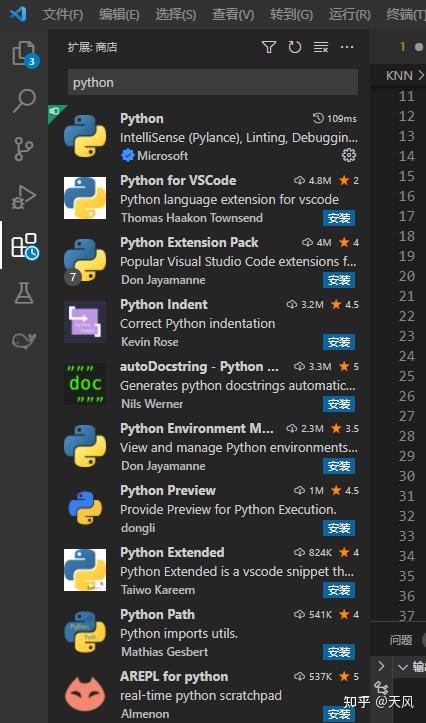This screenshot has width=426, height=723.
Task: Select Python Preview extension icon
Action: [85, 508]
